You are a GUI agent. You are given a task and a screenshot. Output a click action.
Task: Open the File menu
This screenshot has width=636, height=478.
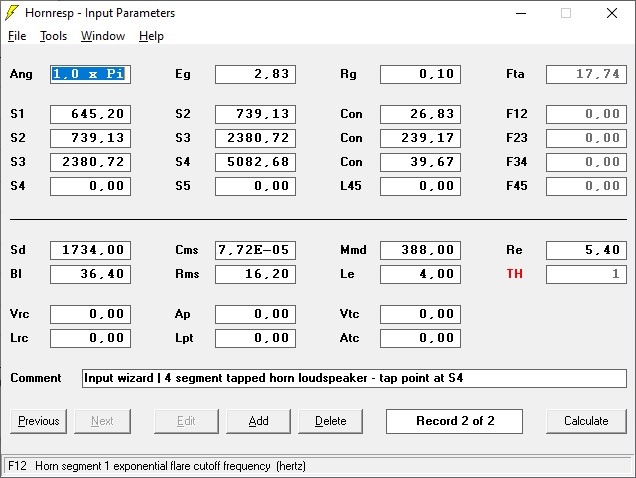[x=17, y=36]
